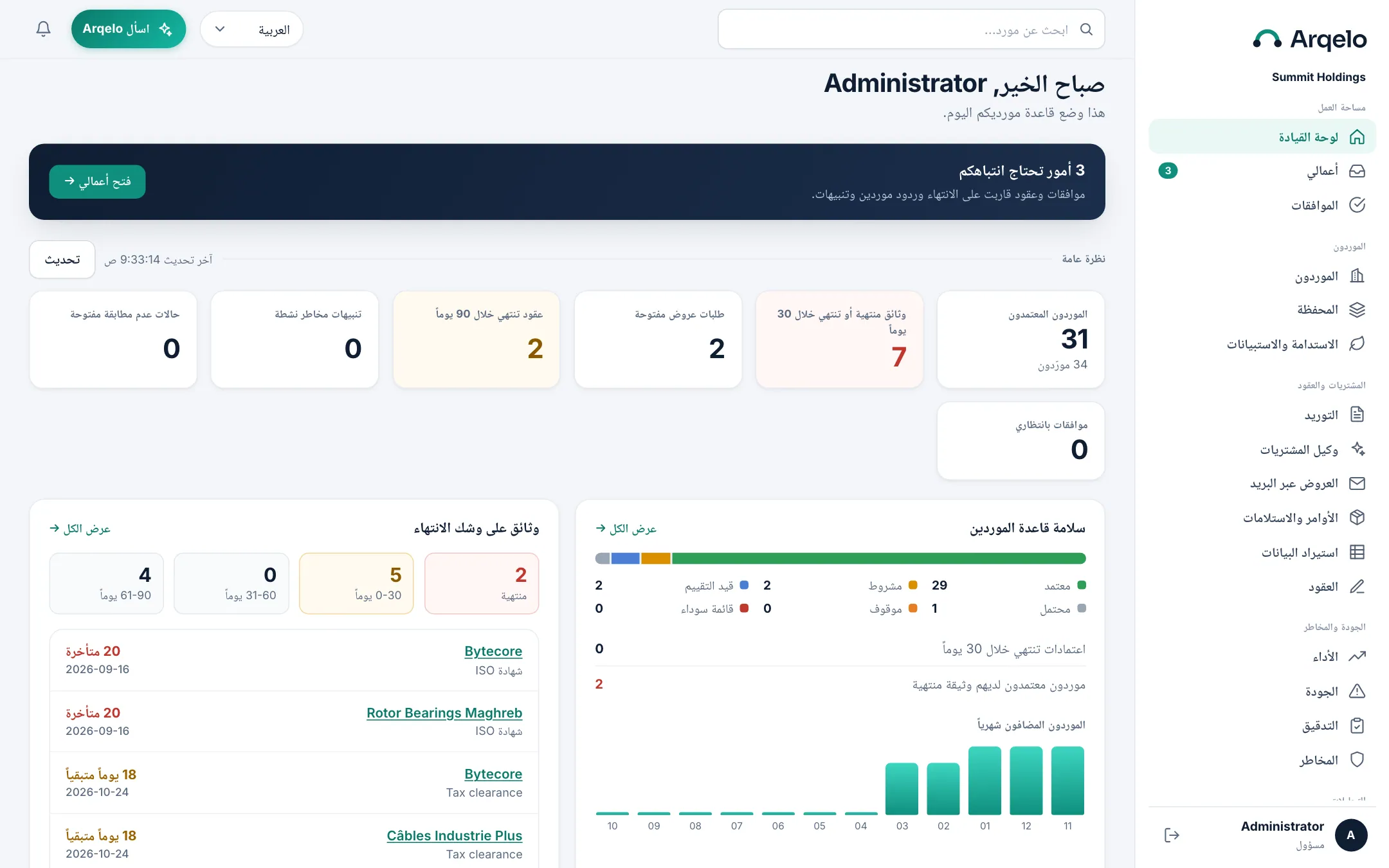
Task: Open the Rotor Bearings Maghreb supplier link
Action: 444,713
